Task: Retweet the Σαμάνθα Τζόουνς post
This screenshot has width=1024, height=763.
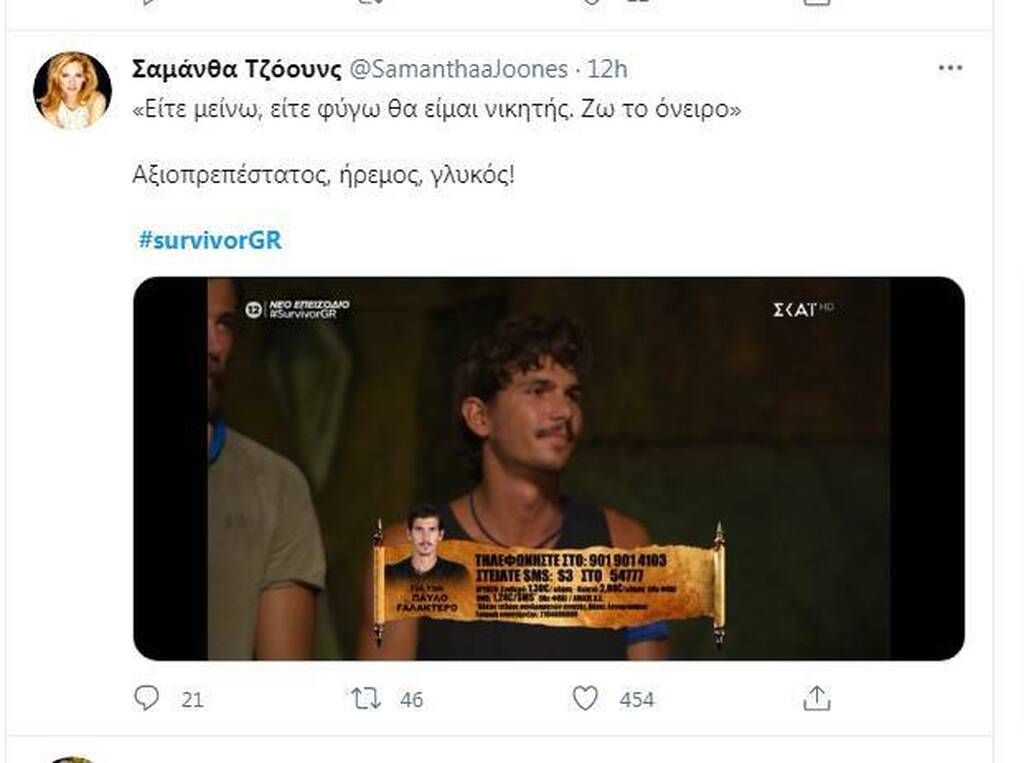Action: 366,699
